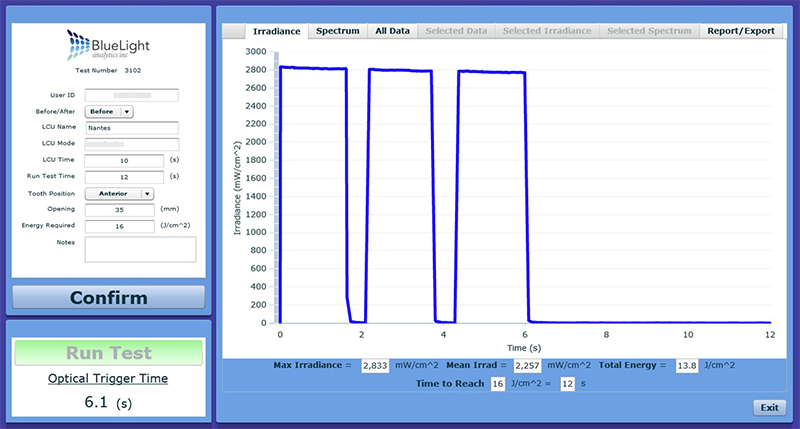Click the BlueLight Analytics logo
This screenshot has width=800, height=429.
coord(108,46)
